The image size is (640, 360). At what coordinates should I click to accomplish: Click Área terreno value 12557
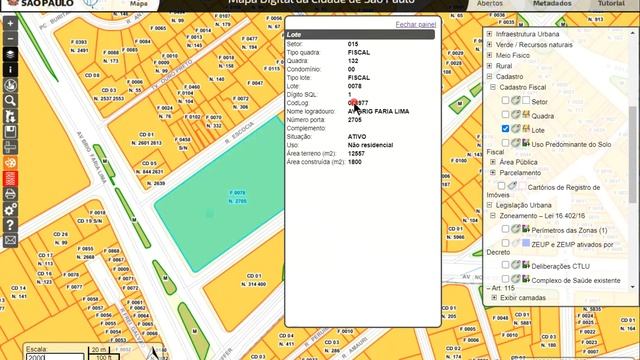click(x=356, y=153)
